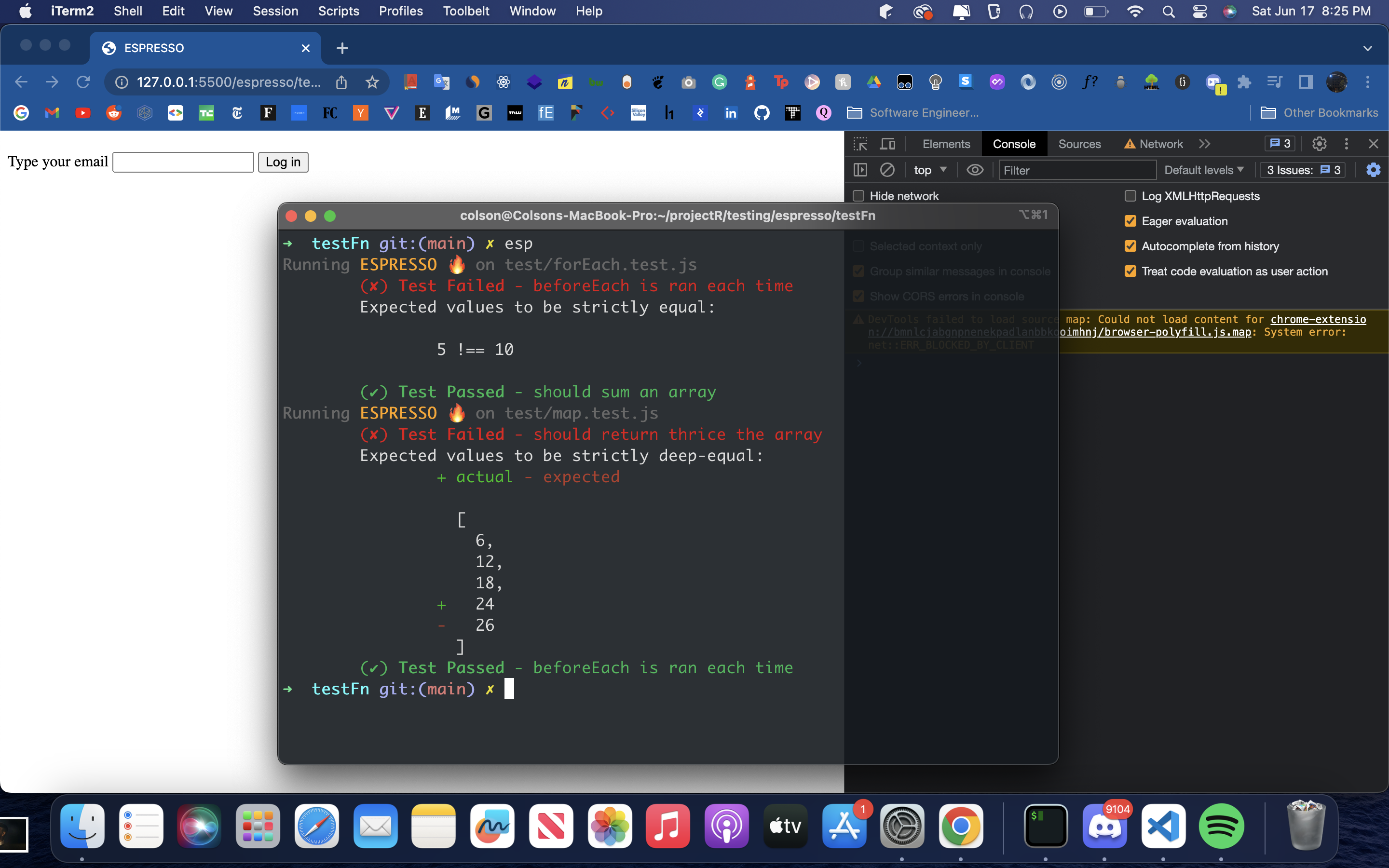The width and height of the screenshot is (1389, 868).
Task: Open the Default levels dropdown
Action: [x=1204, y=170]
